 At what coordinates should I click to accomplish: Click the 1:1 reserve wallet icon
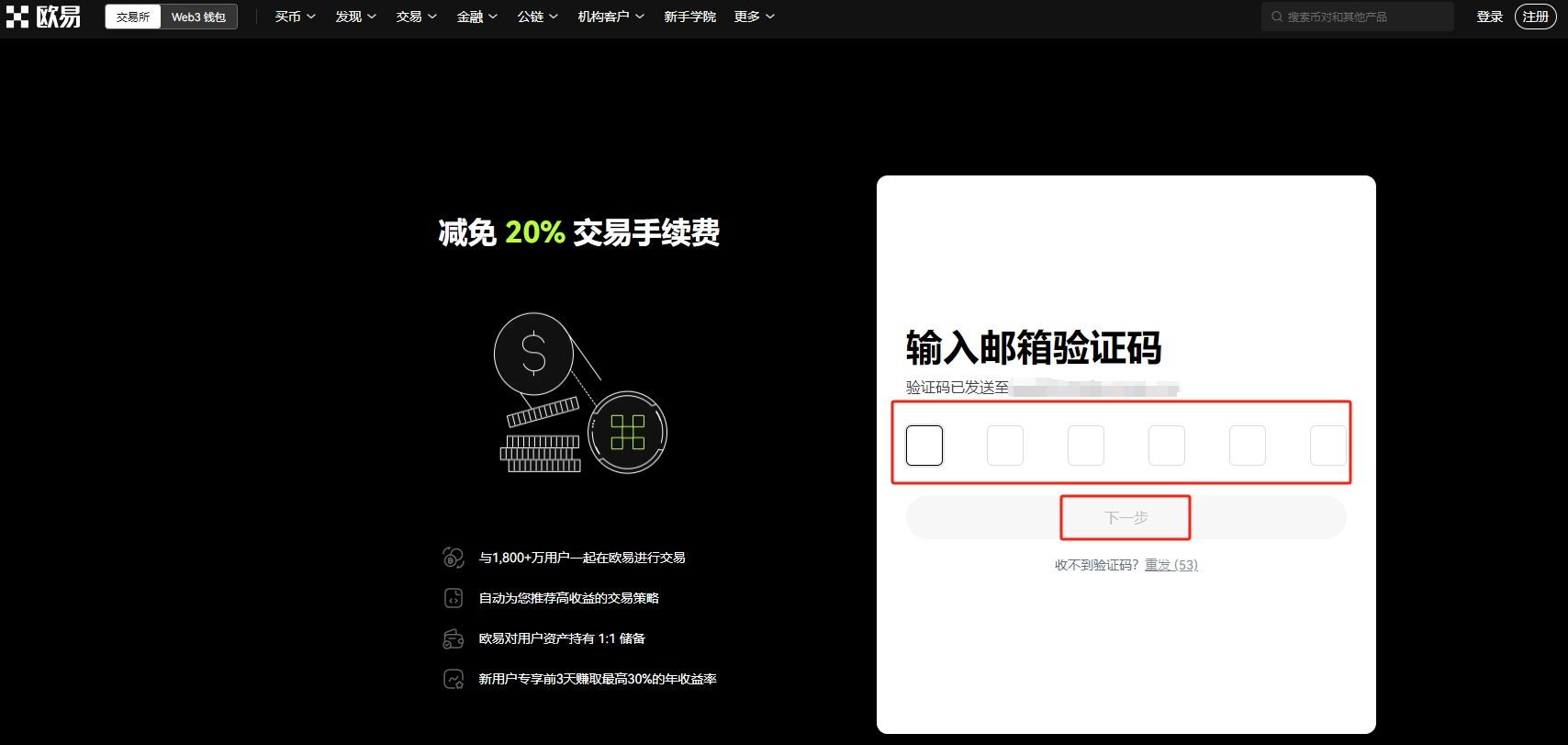[x=454, y=638]
